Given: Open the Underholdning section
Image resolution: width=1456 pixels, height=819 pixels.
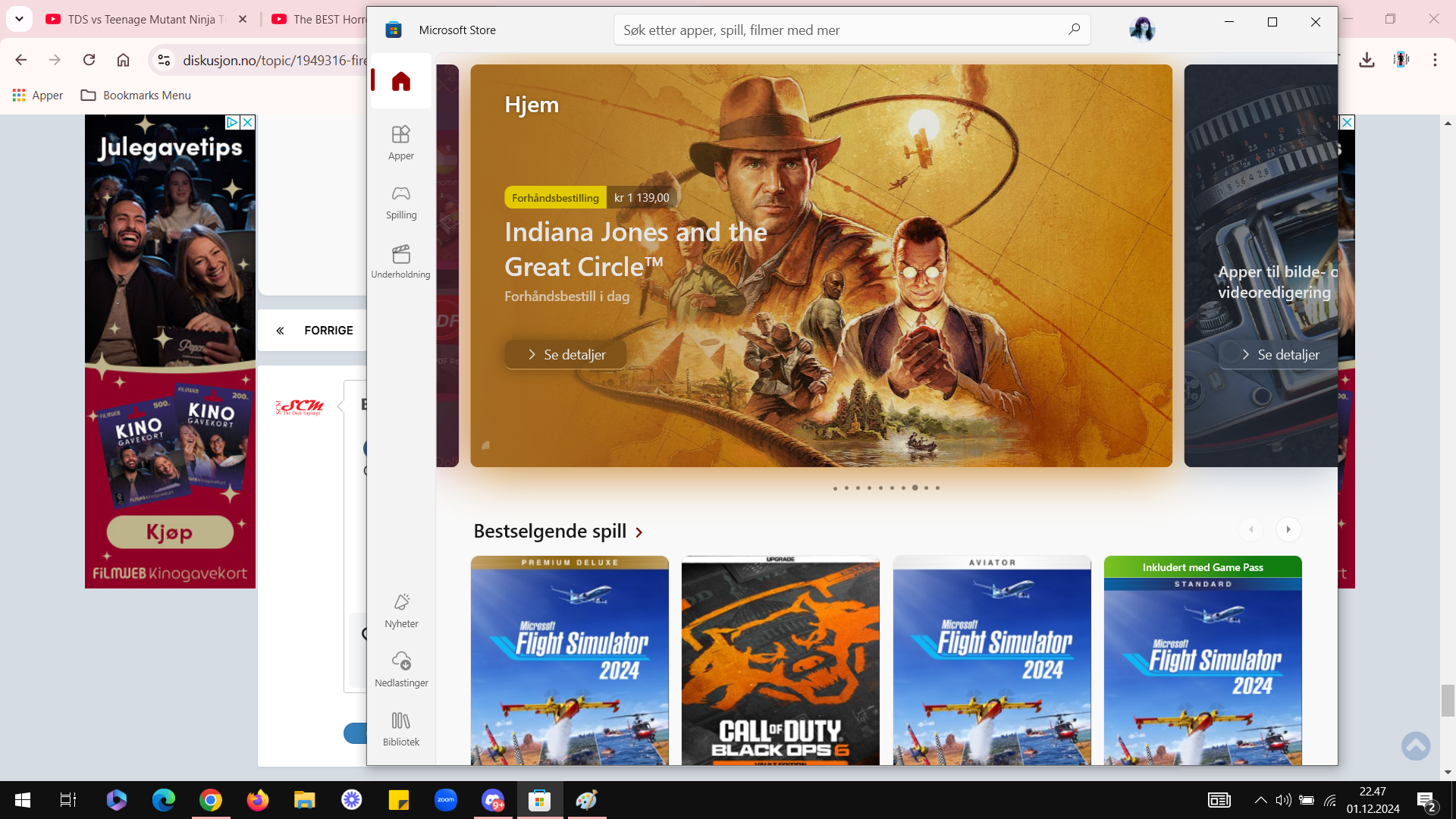Looking at the screenshot, I should [x=400, y=261].
